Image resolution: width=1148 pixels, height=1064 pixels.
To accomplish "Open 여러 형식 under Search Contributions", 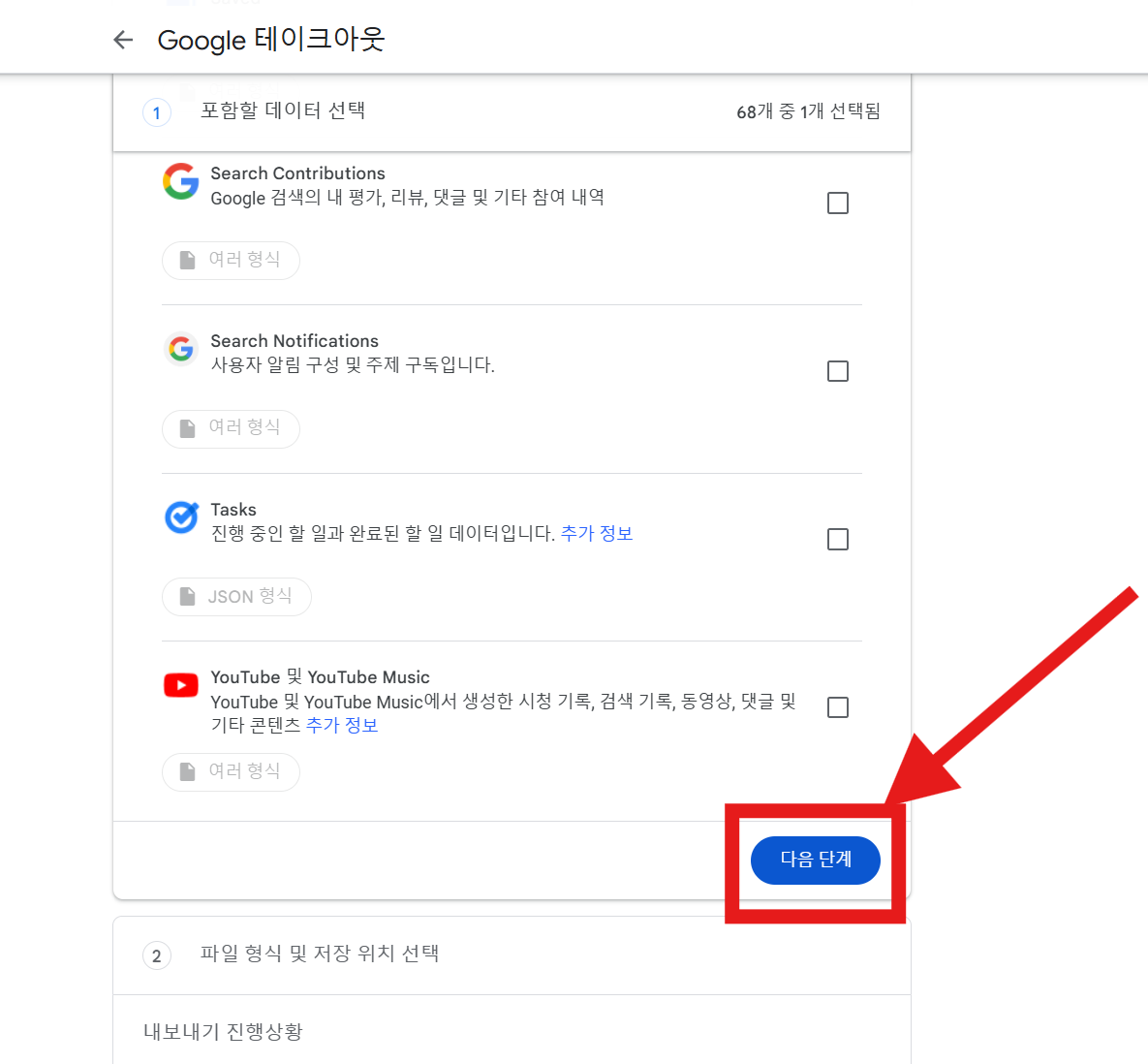I will (x=231, y=260).
